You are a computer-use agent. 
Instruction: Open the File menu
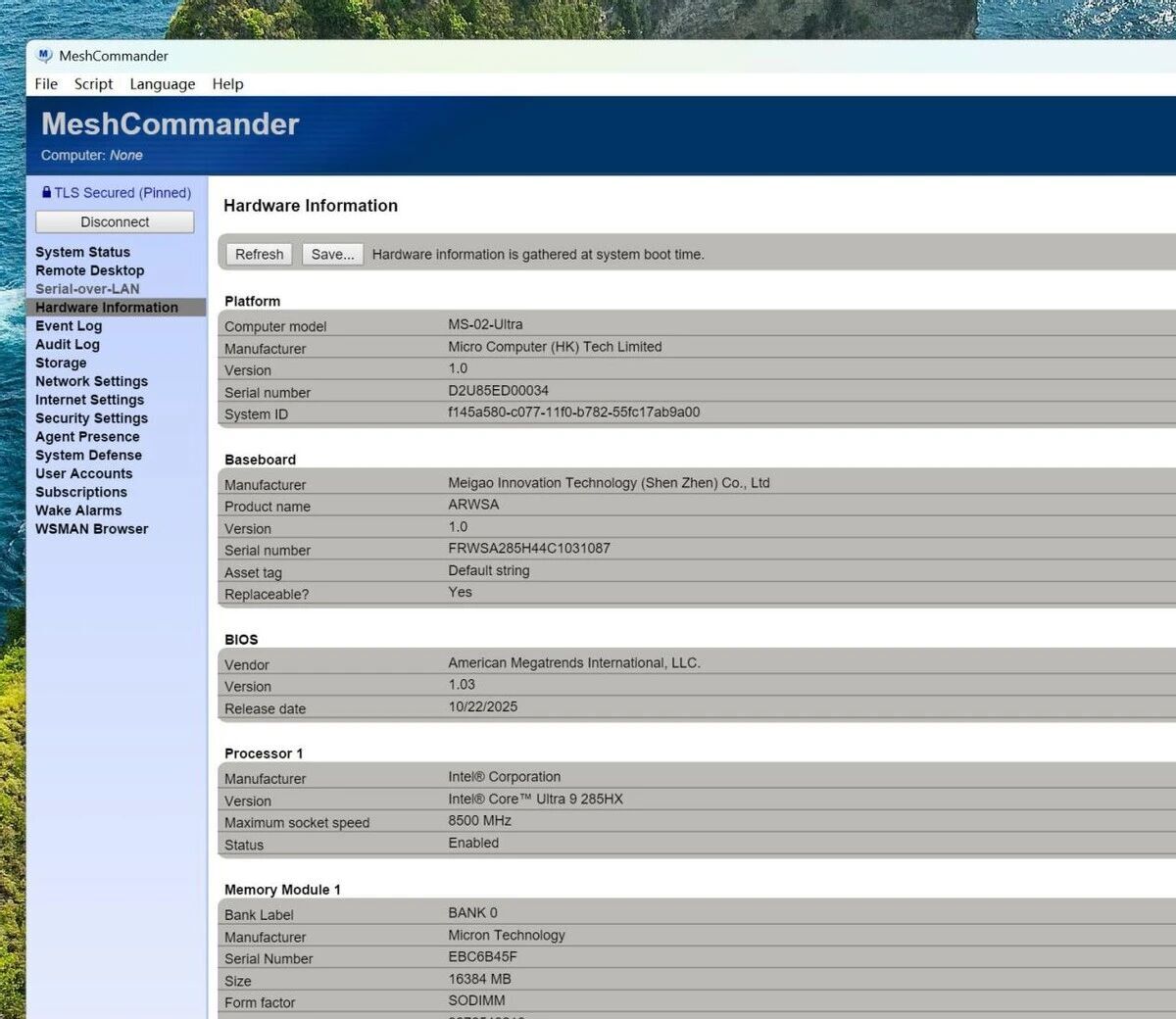(46, 84)
